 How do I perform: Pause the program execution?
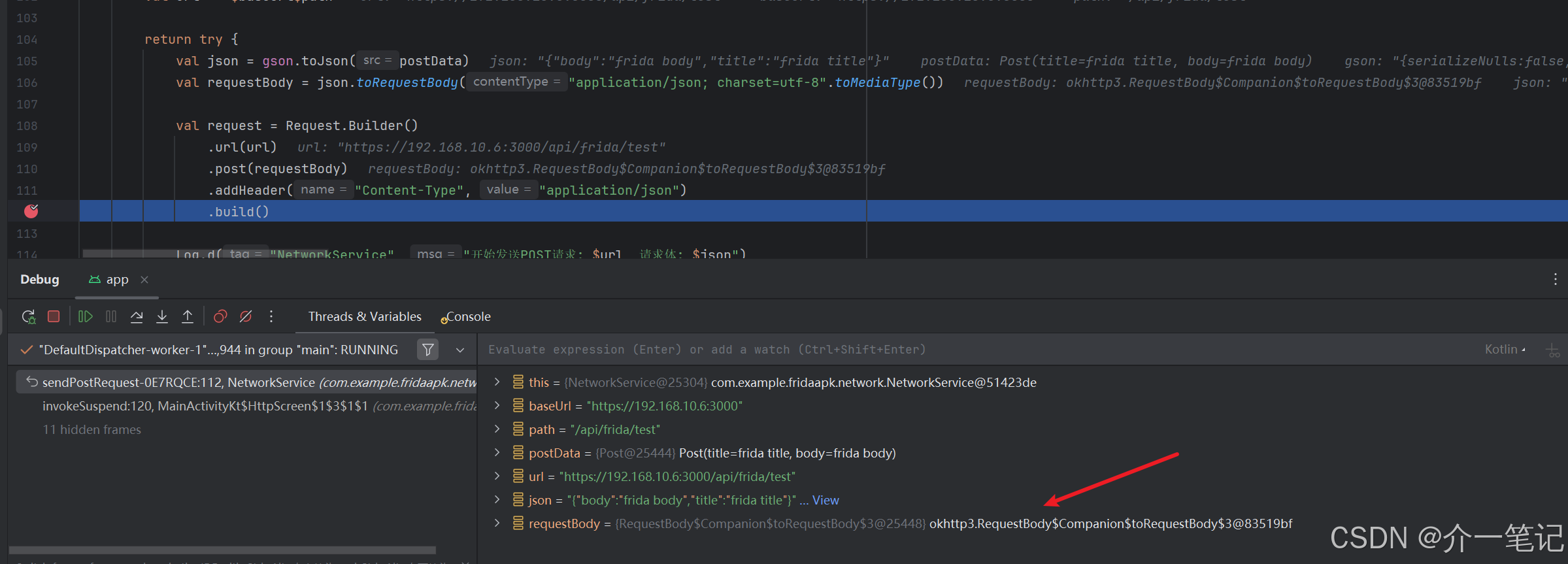pos(111,317)
